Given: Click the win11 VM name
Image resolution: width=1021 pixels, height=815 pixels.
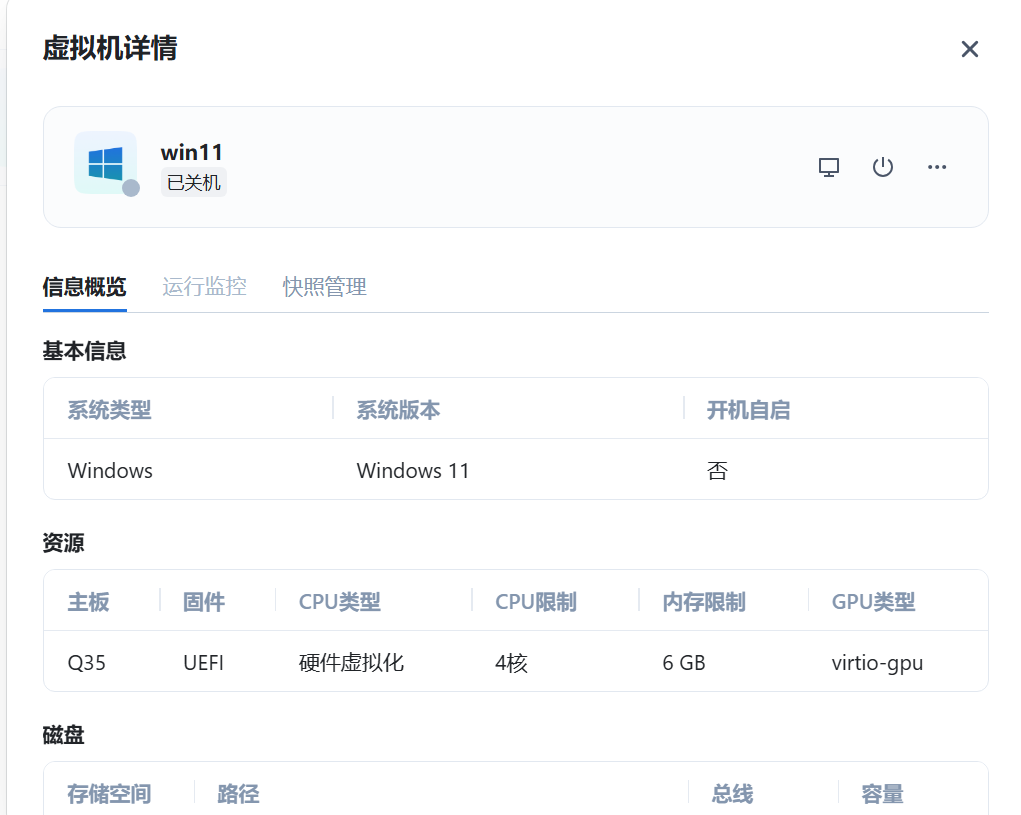Looking at the screenshot, I should tap(191, 152).
